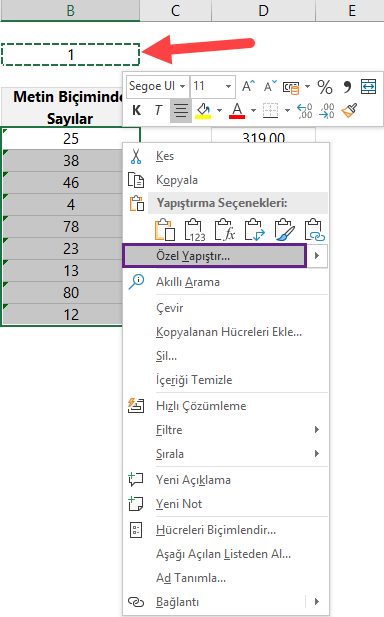Apply percent style from mini toolbar
The image size is (384, 617).
point(325,87)
